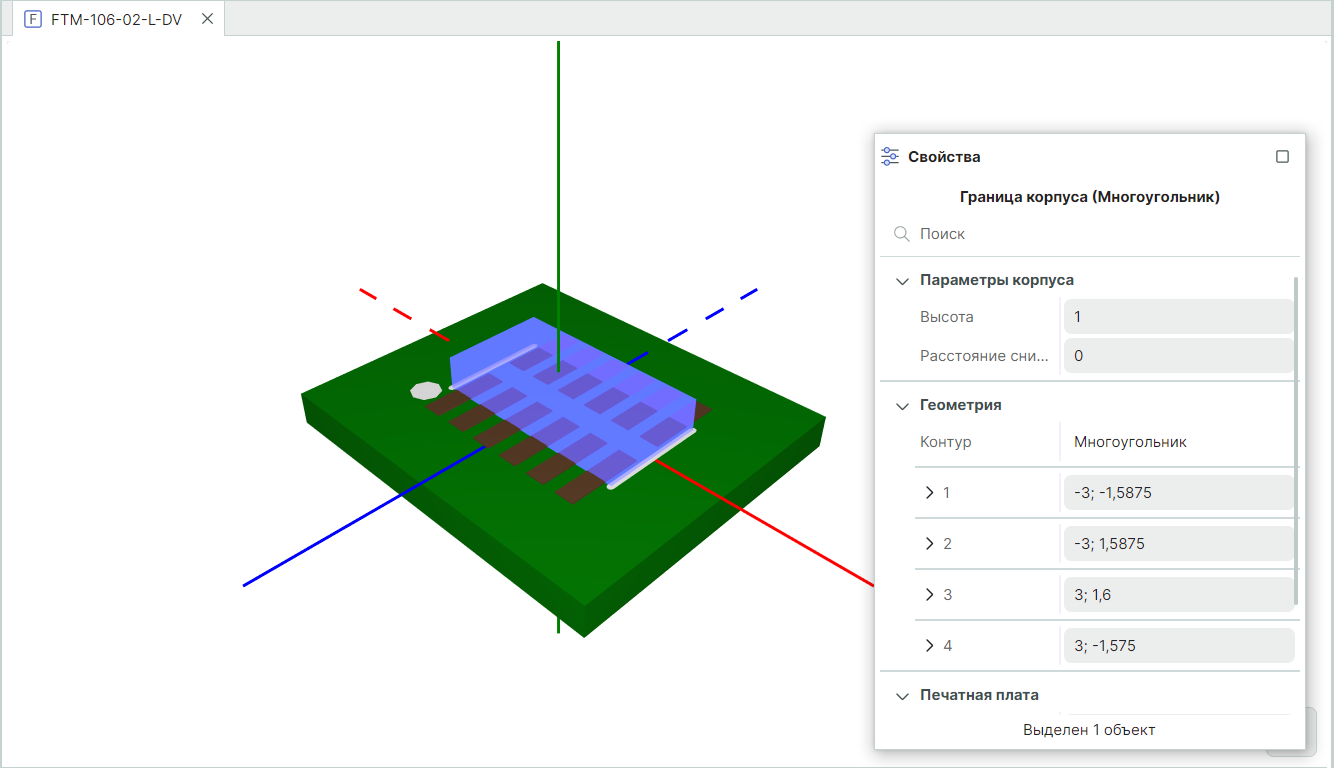Viewport: 1334px width, 768px height.
Task: Click the vertex 3 coordinates field 3; 1,6
Action: tap(1178, 595)
